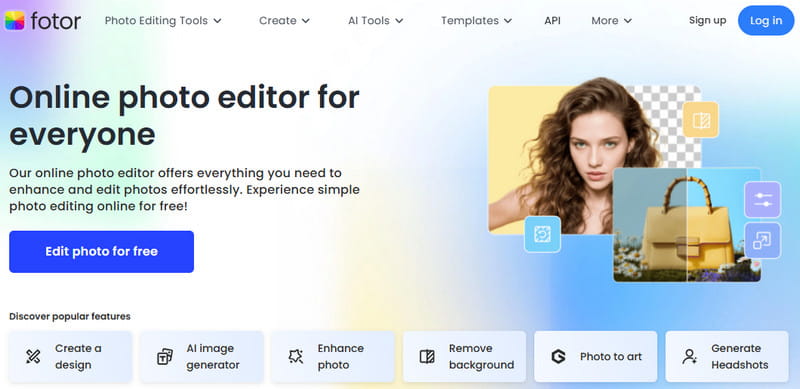Click the Log in button
Screen dimensions: 800x389
coord(766,20)
